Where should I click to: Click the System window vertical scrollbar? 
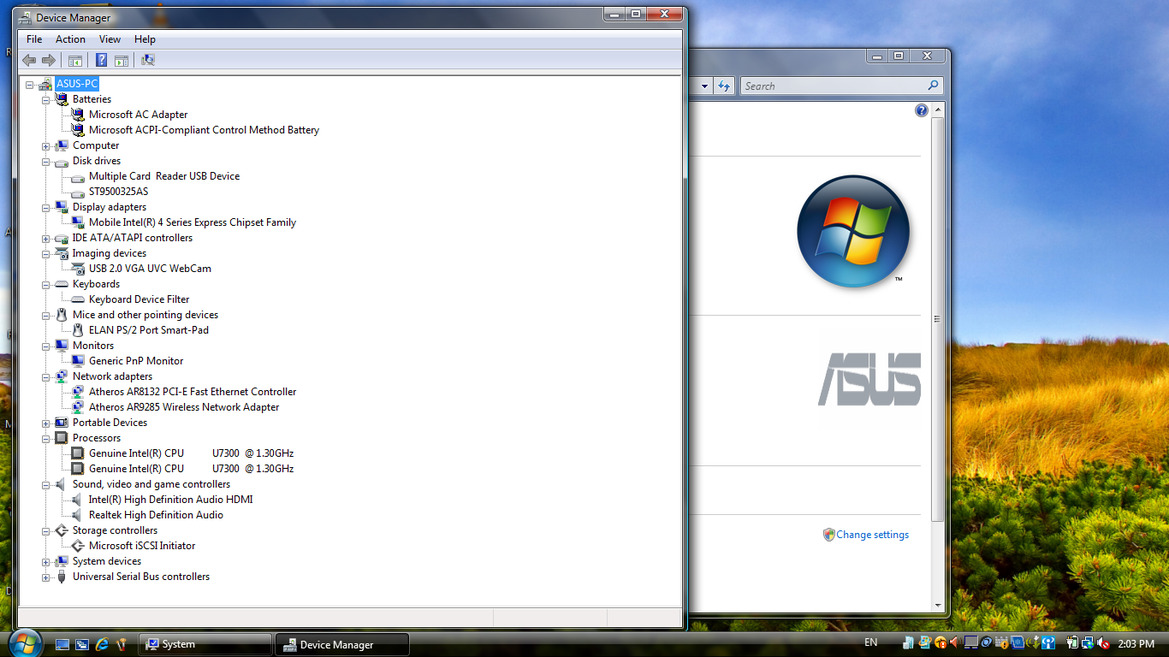(937, 319)
